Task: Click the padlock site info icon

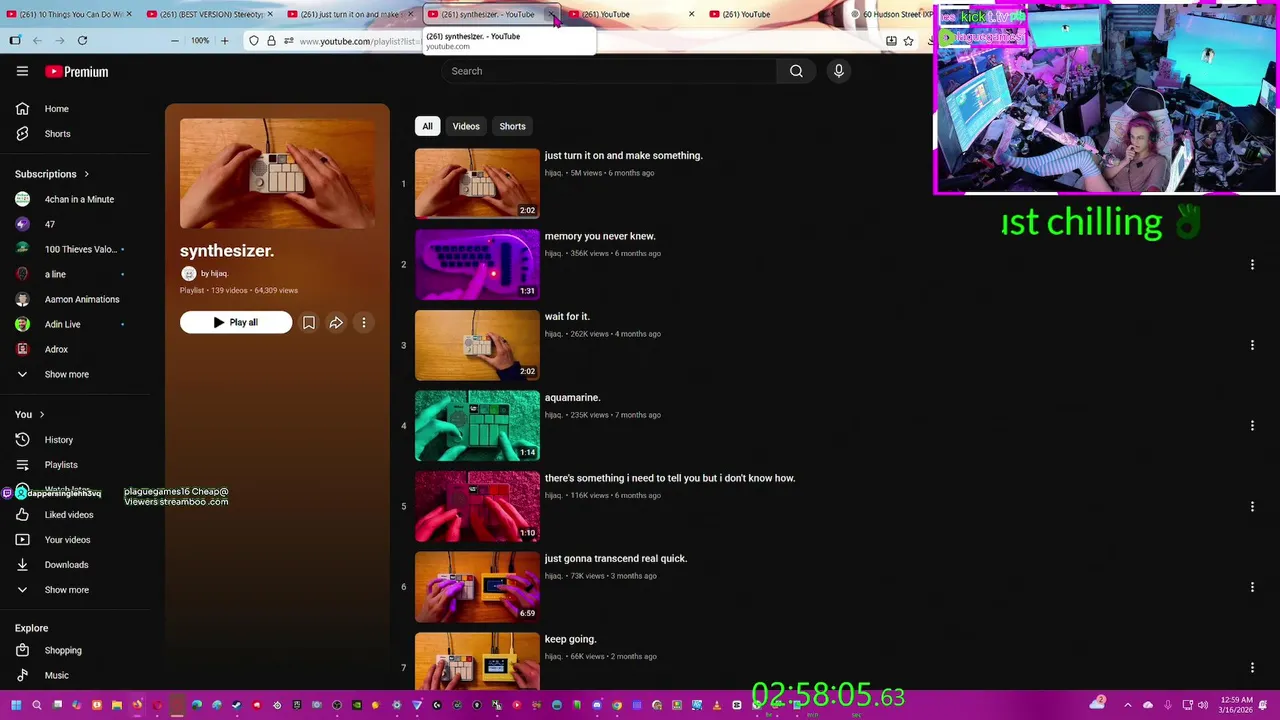Action: click(x=271, y=41)
